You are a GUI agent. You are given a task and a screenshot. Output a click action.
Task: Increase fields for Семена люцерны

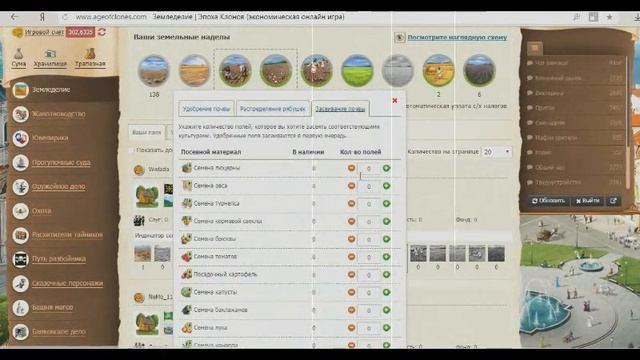click(x=386, y=168)
